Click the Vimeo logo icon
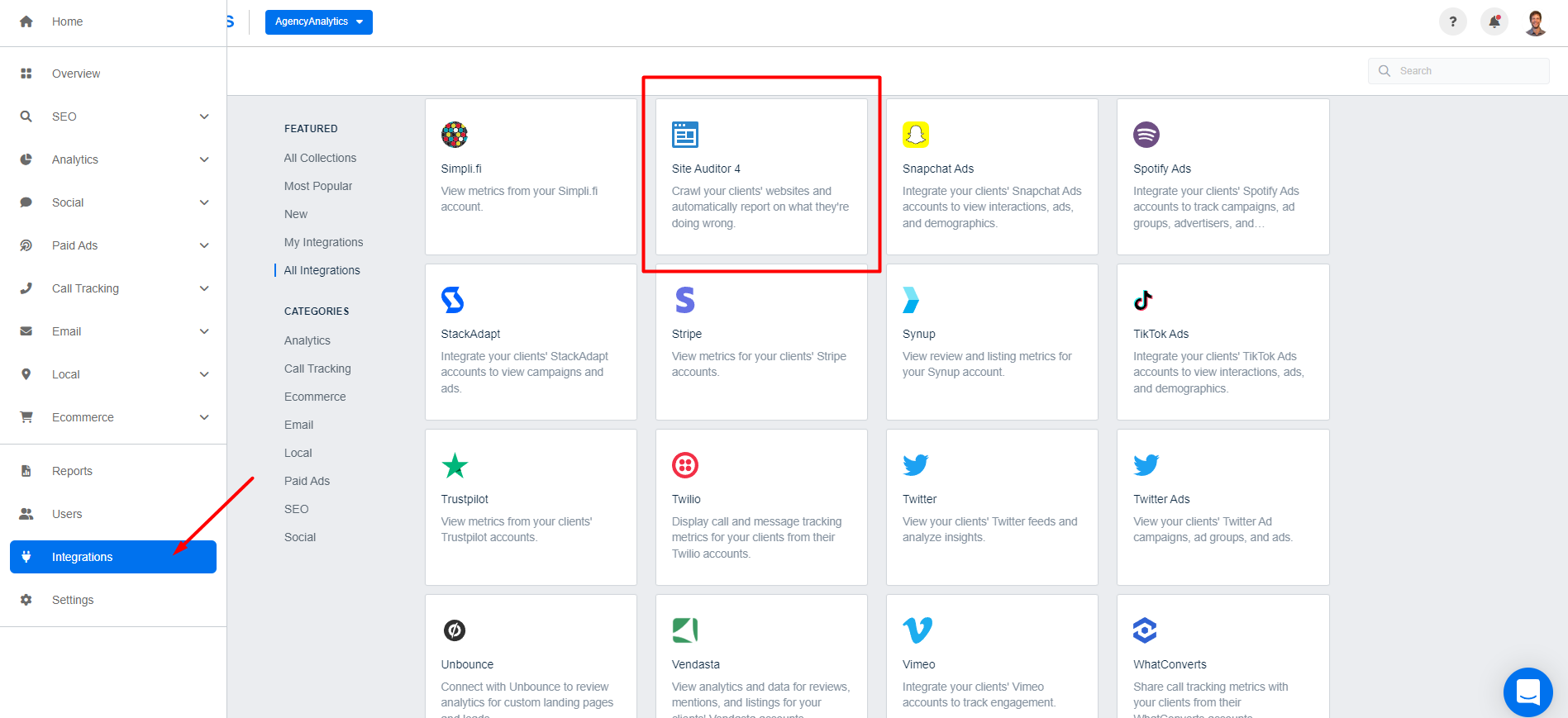 pos(917,630)
